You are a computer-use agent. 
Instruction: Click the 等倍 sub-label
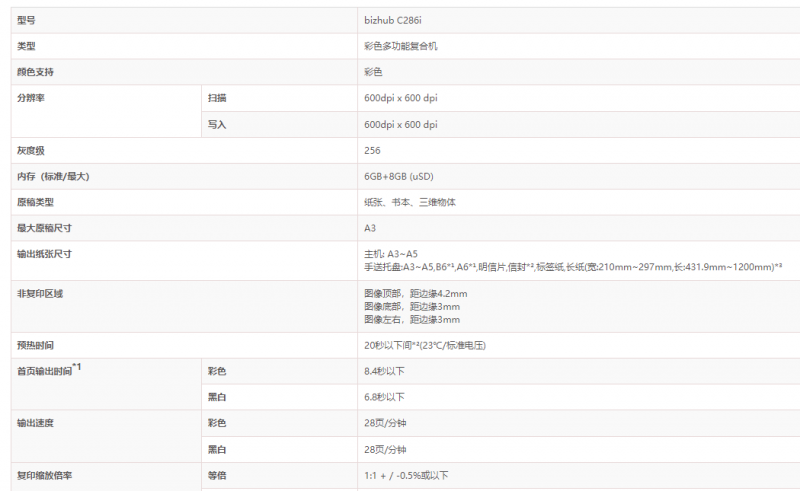pyautogui.click(x=217, y=476)
